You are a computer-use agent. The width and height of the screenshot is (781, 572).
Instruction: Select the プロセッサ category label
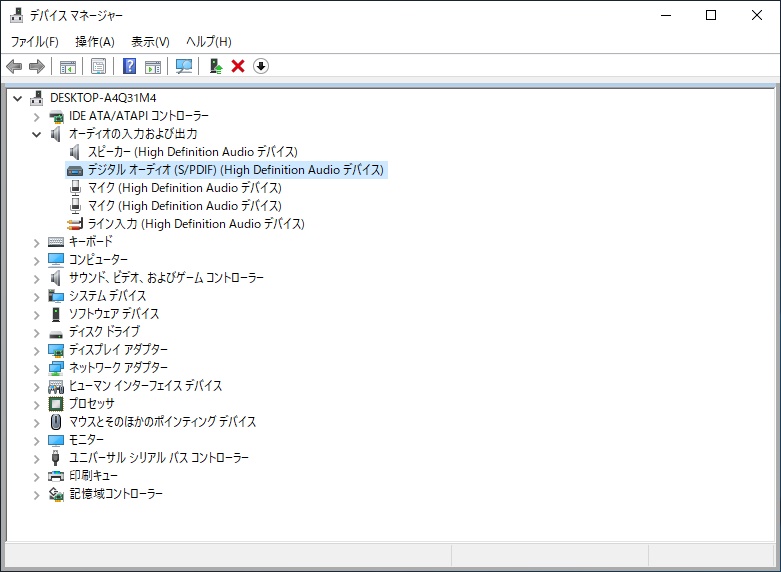click(92, 404)
